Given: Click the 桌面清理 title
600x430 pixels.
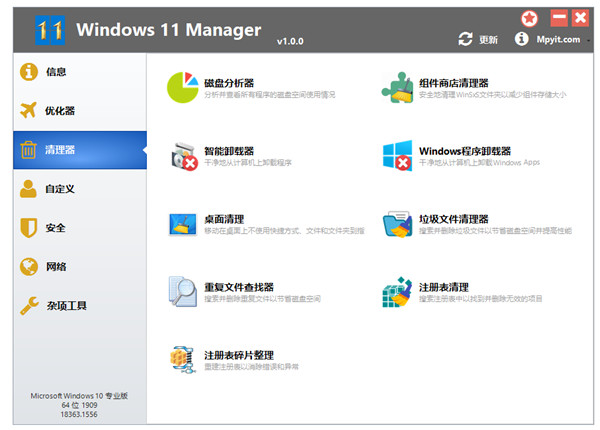Looking at the screenshot, I should click(x=224, y=219).
